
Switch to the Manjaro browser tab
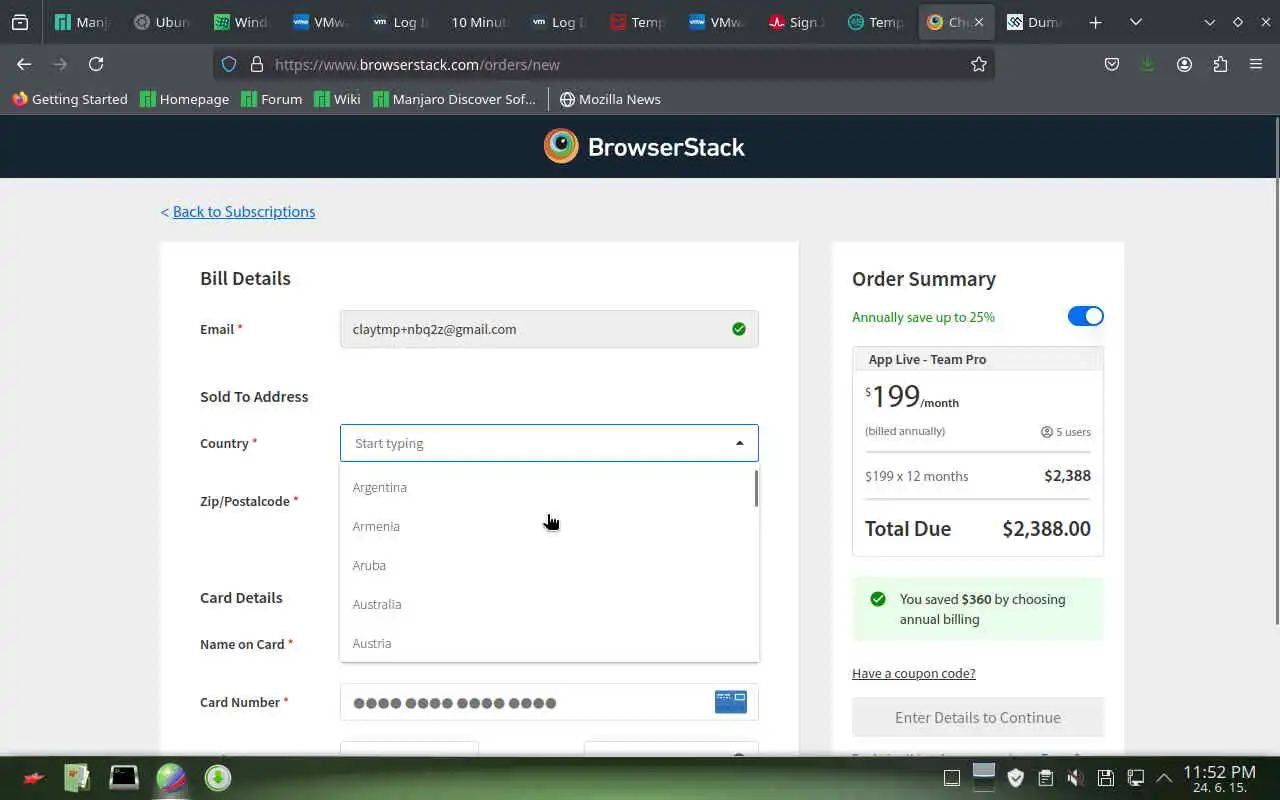click(x=82, y=22)
